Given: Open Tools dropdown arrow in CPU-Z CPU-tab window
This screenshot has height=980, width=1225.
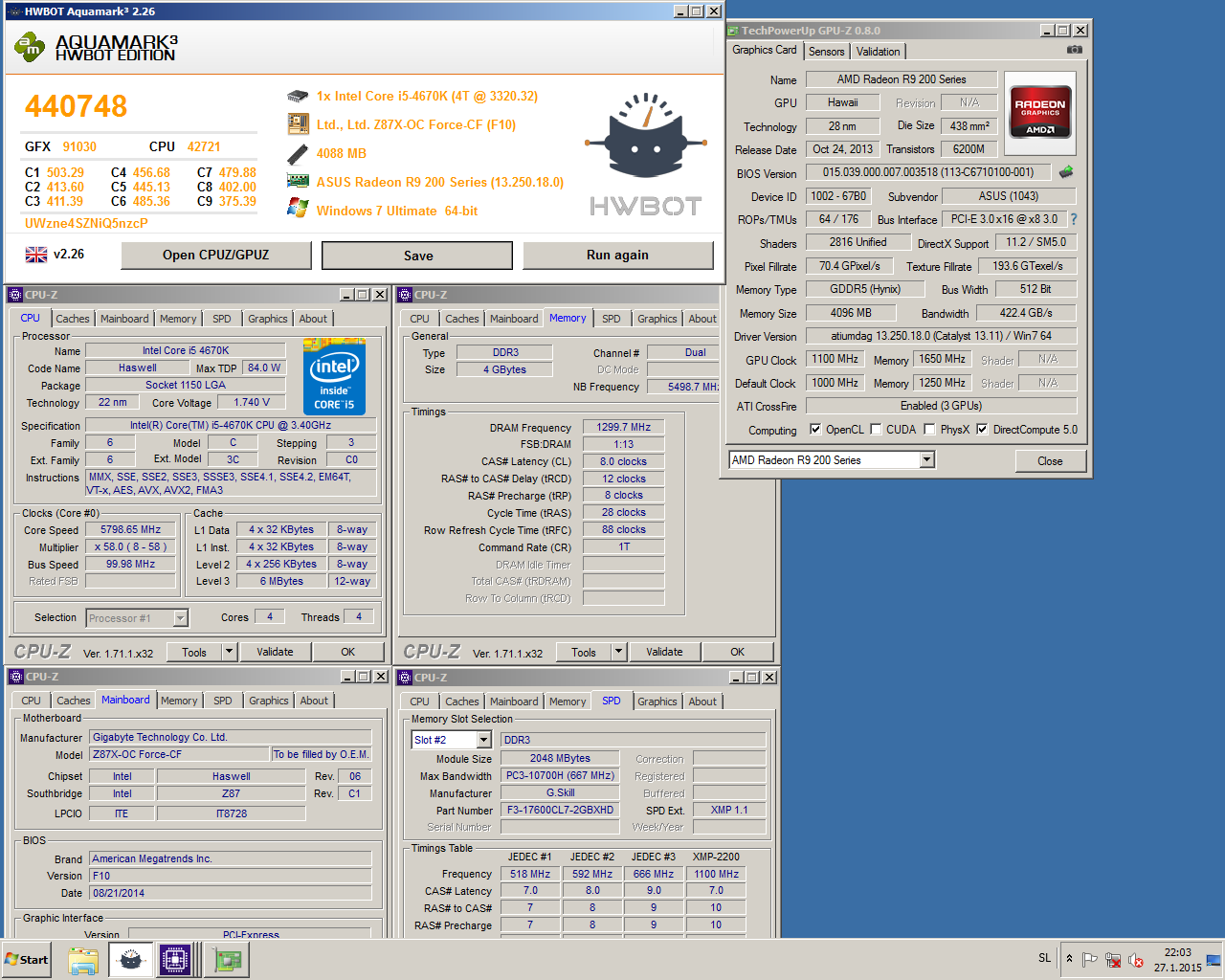Looking at the screenshot, I should 229,652.
